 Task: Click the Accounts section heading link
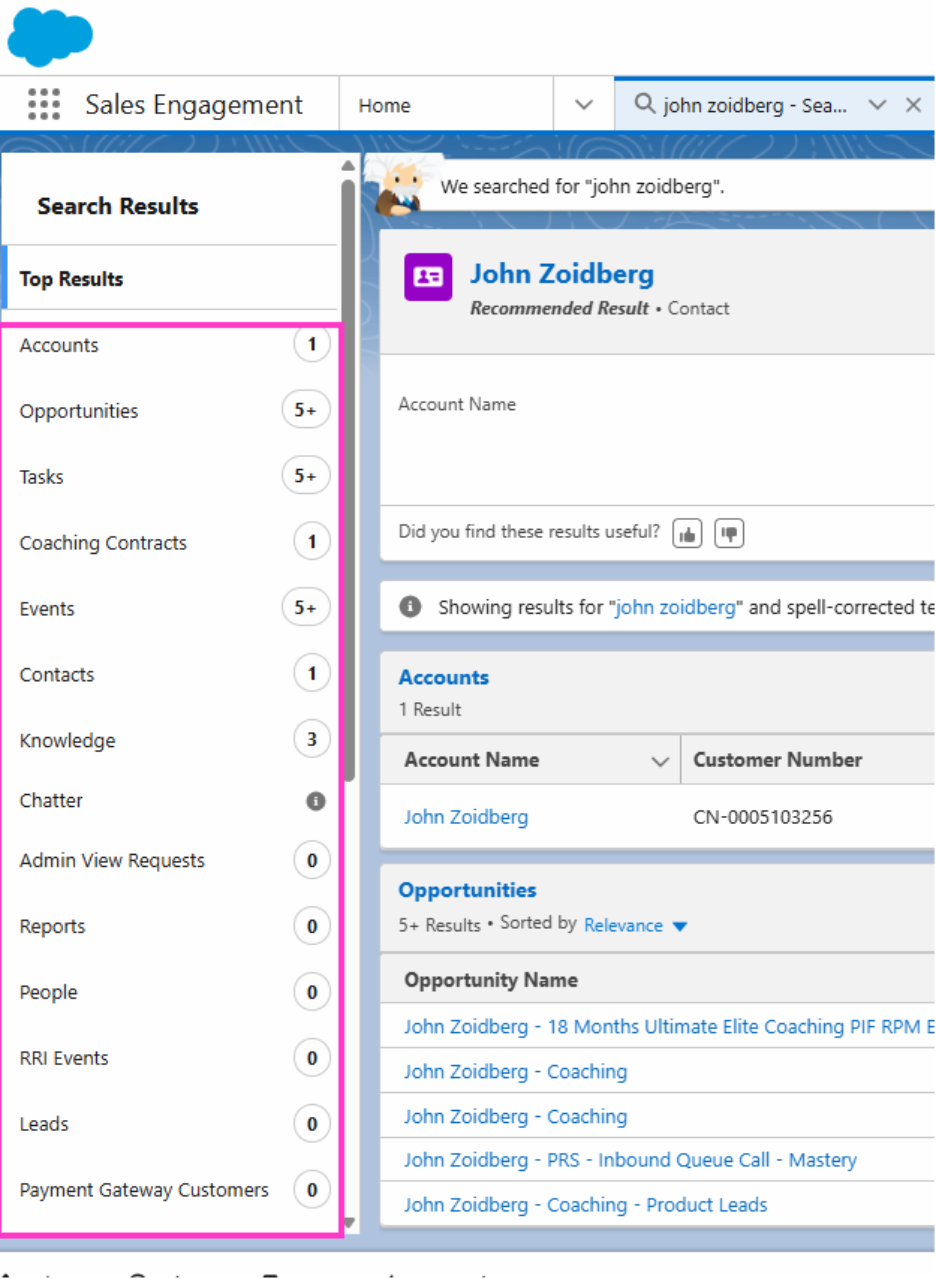click(444, 677)
